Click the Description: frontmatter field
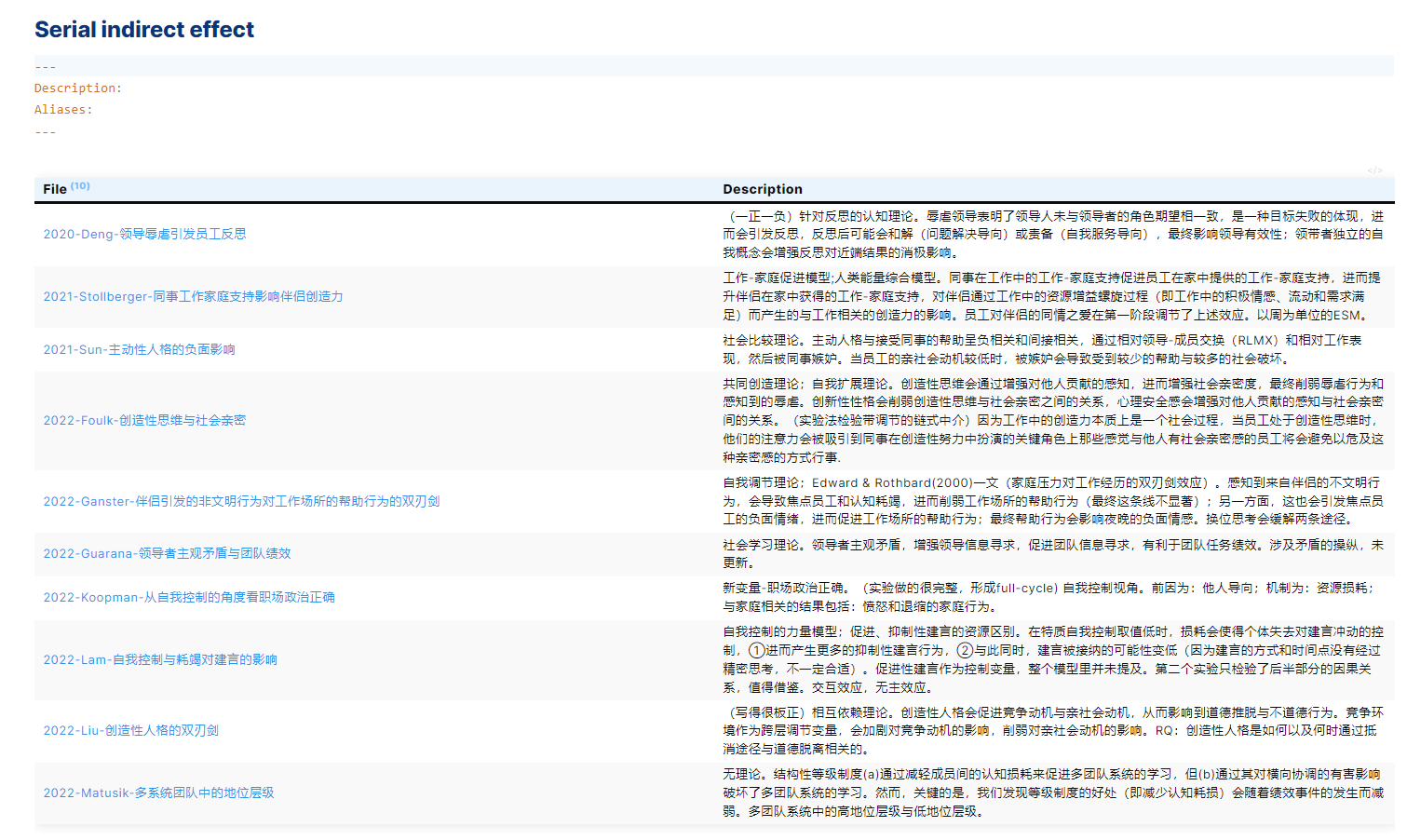The image size is (1407, 840). click(78, 88)
